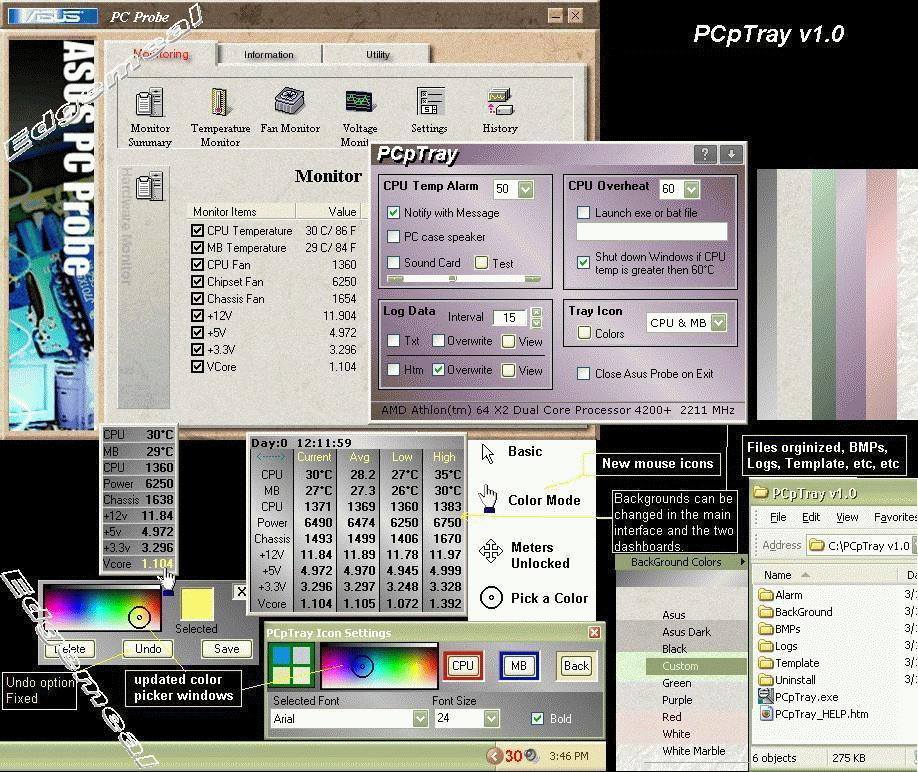Open View menu in explorer window
The image size is (918, 772).
click(x=847, y=517)
